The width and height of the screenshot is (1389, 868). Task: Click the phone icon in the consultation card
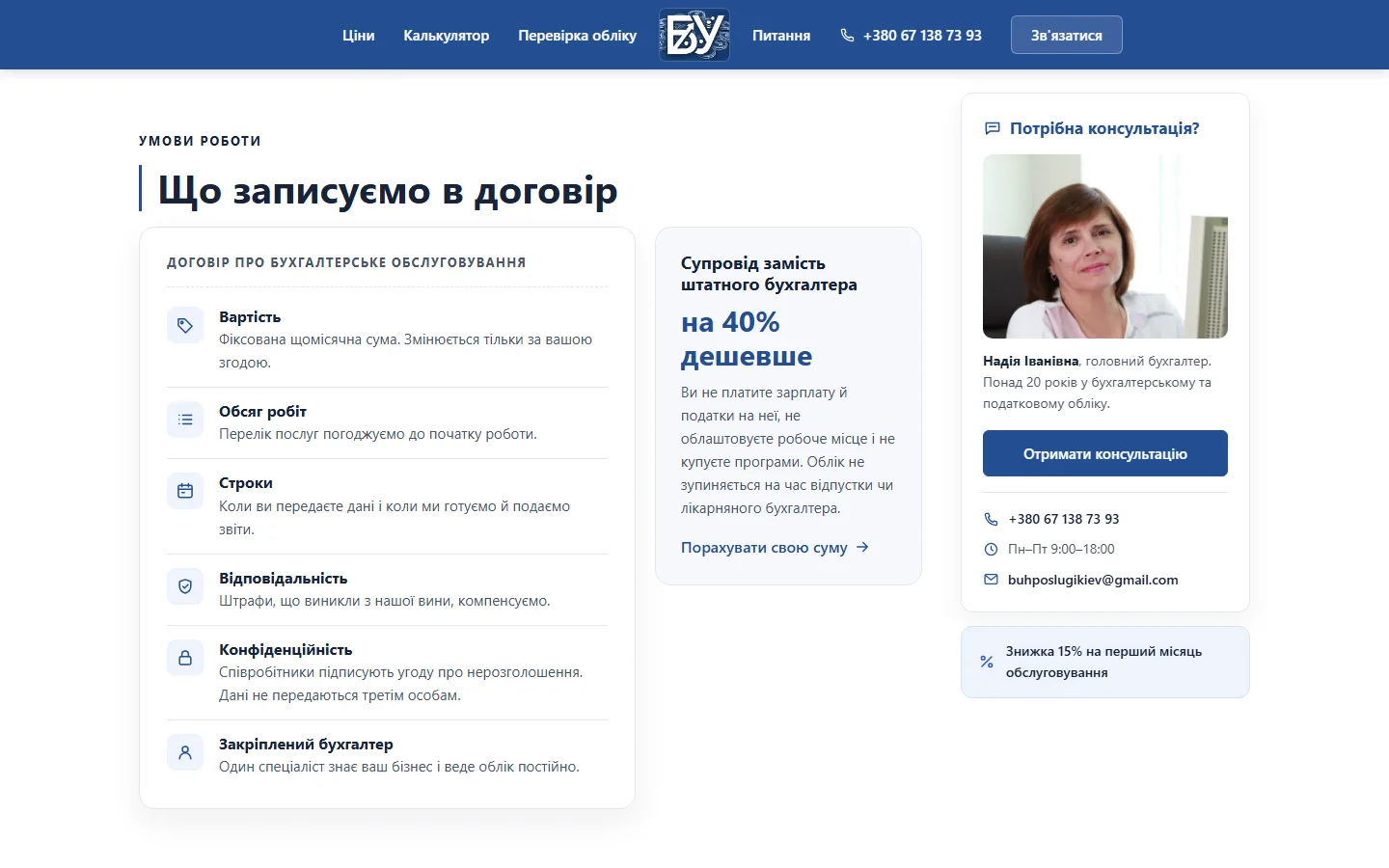pos(991,519)
